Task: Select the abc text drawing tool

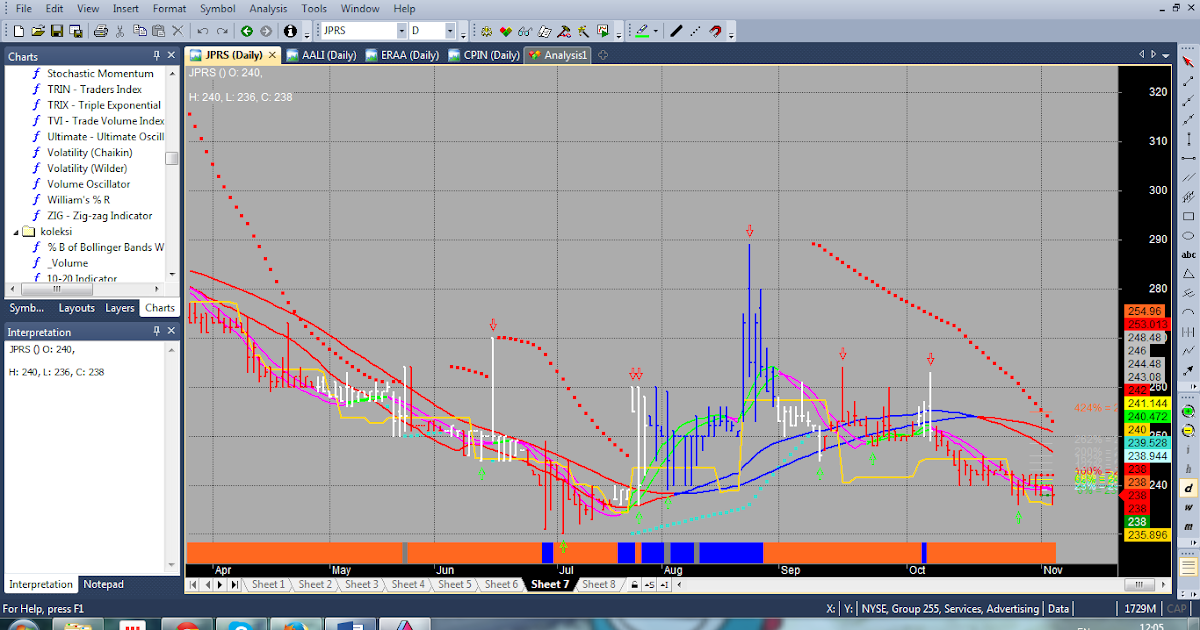Action: (1188, 255)
